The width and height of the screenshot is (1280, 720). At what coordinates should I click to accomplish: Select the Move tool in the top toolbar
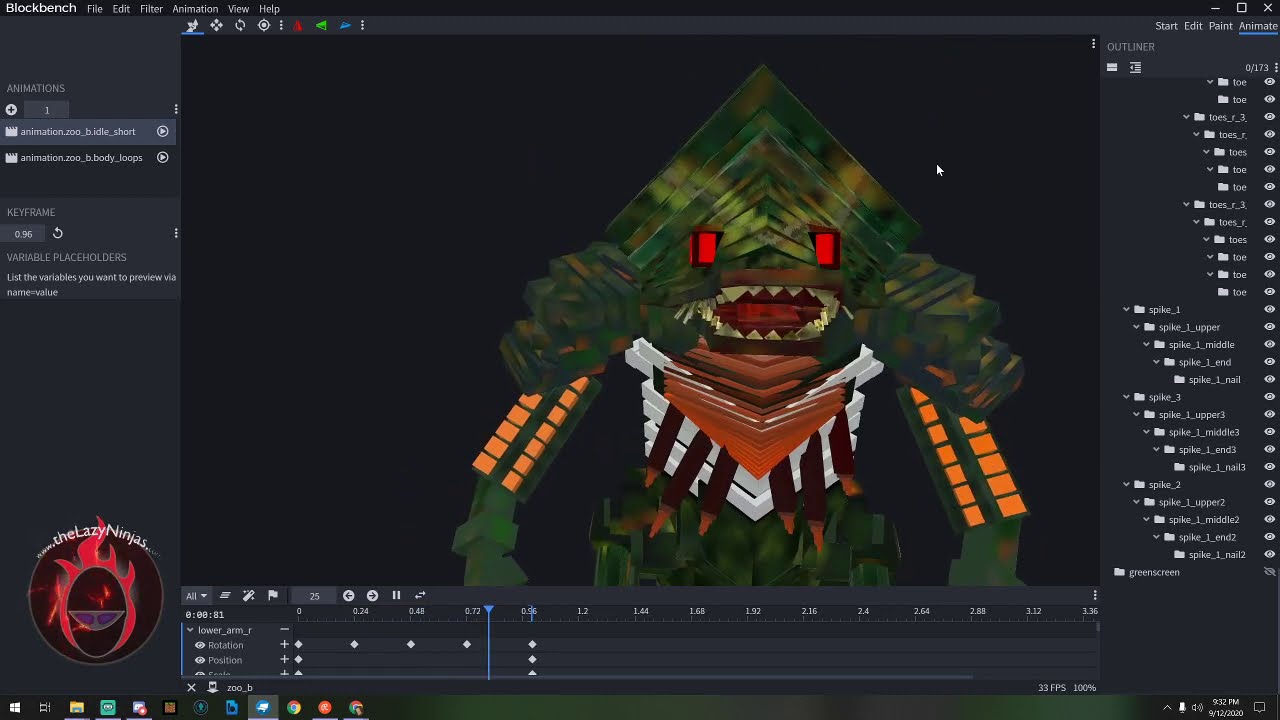[216, 25]
